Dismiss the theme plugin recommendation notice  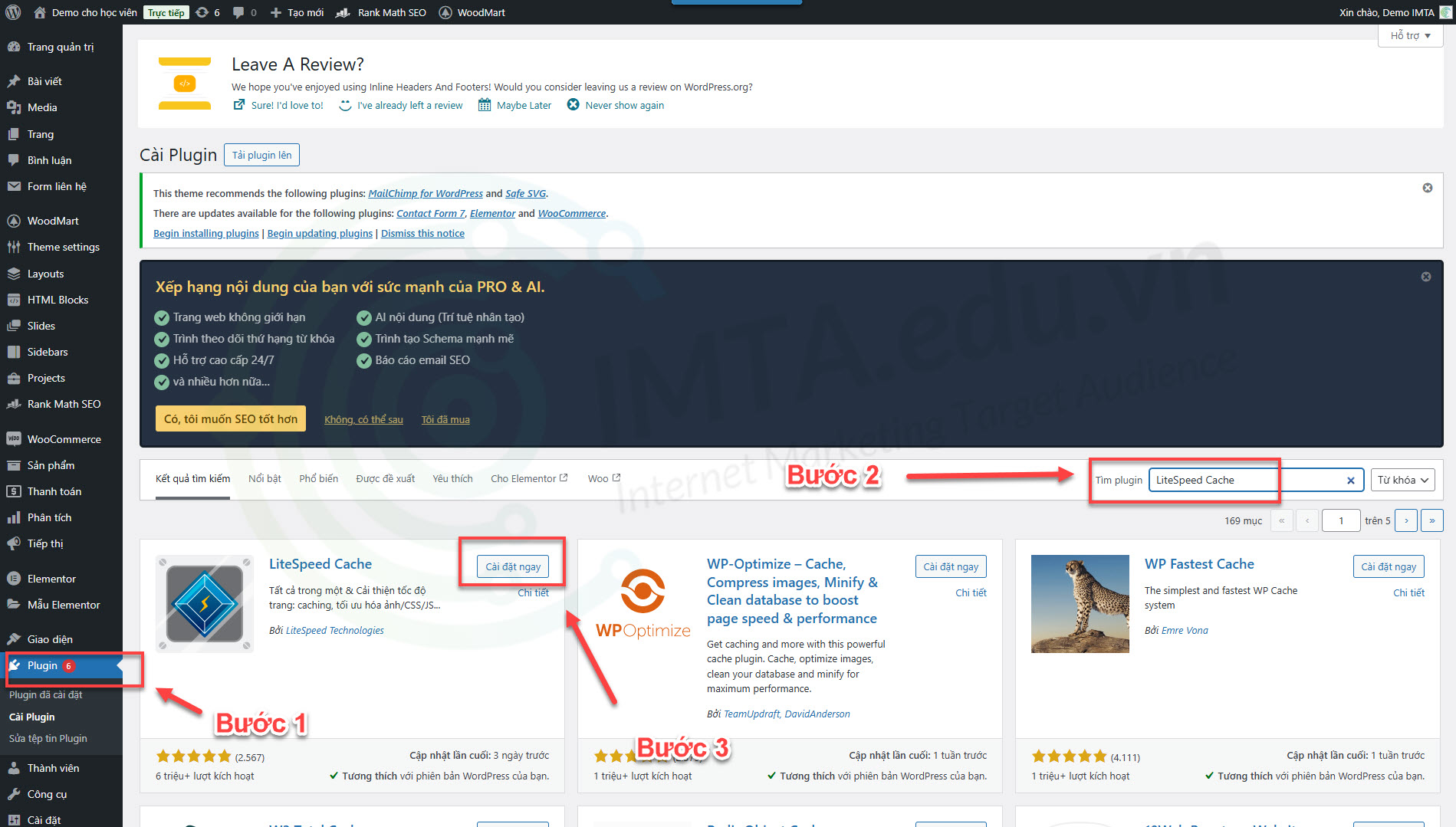coord(1428,188)
